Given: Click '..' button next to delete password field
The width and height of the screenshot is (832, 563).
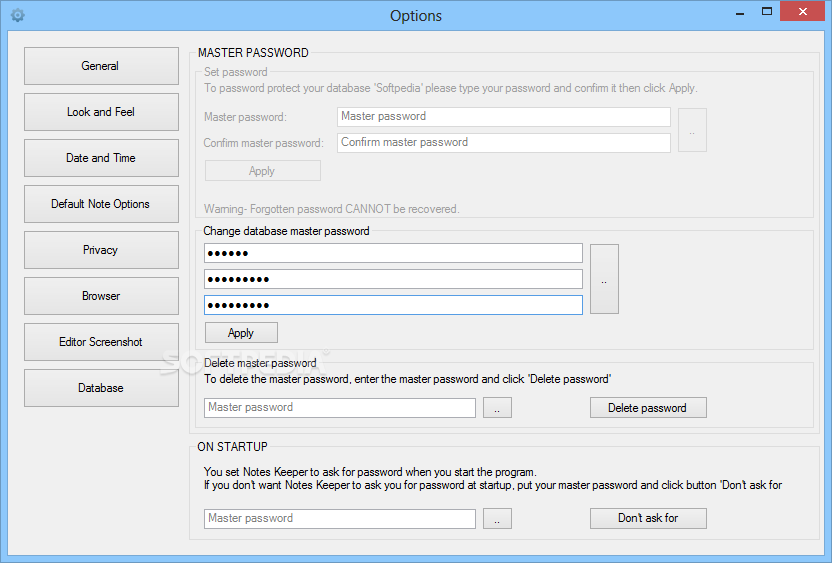Looking at the screenshot, I should (x=497, y=408).
